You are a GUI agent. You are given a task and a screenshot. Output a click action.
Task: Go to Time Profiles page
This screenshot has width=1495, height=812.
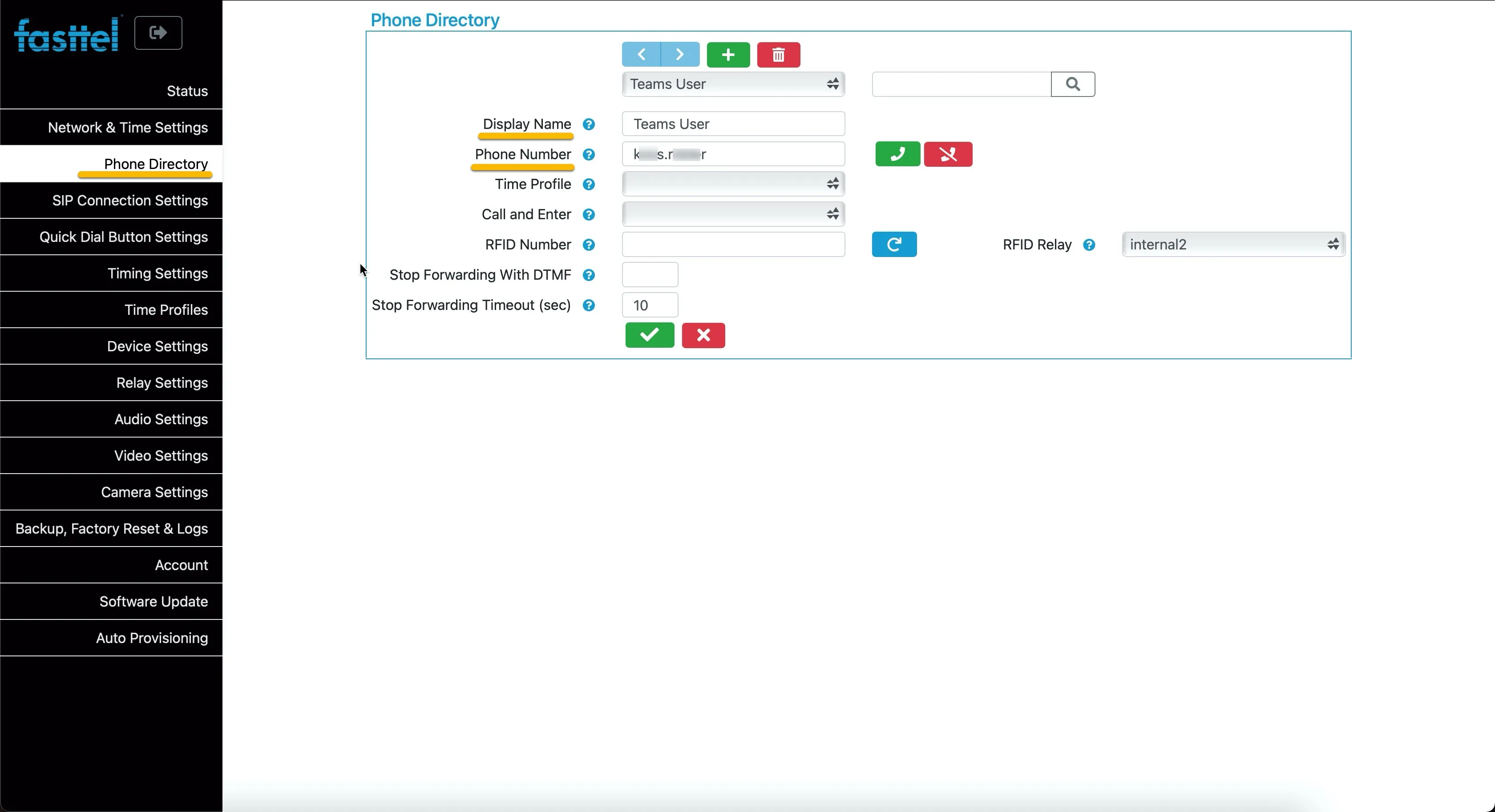(x=111, y=310)
